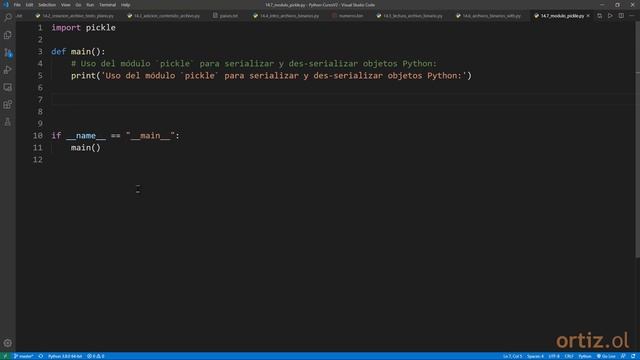640x360 pixels.
Task: Change the CRLF end of line sequence
Action: click(569, 356)
